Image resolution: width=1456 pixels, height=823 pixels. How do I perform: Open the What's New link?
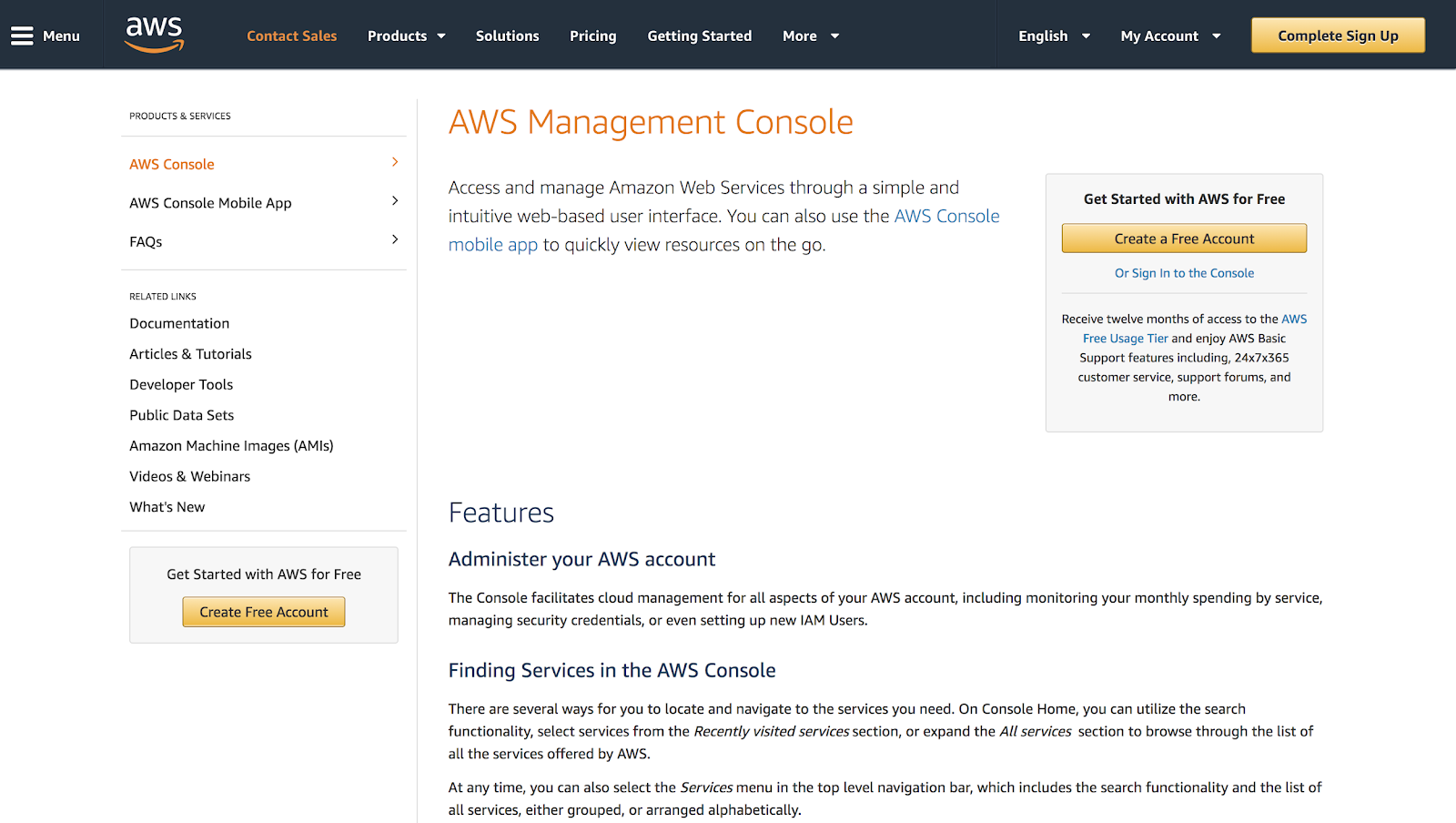pyautogui.click(x=167, y=507)
